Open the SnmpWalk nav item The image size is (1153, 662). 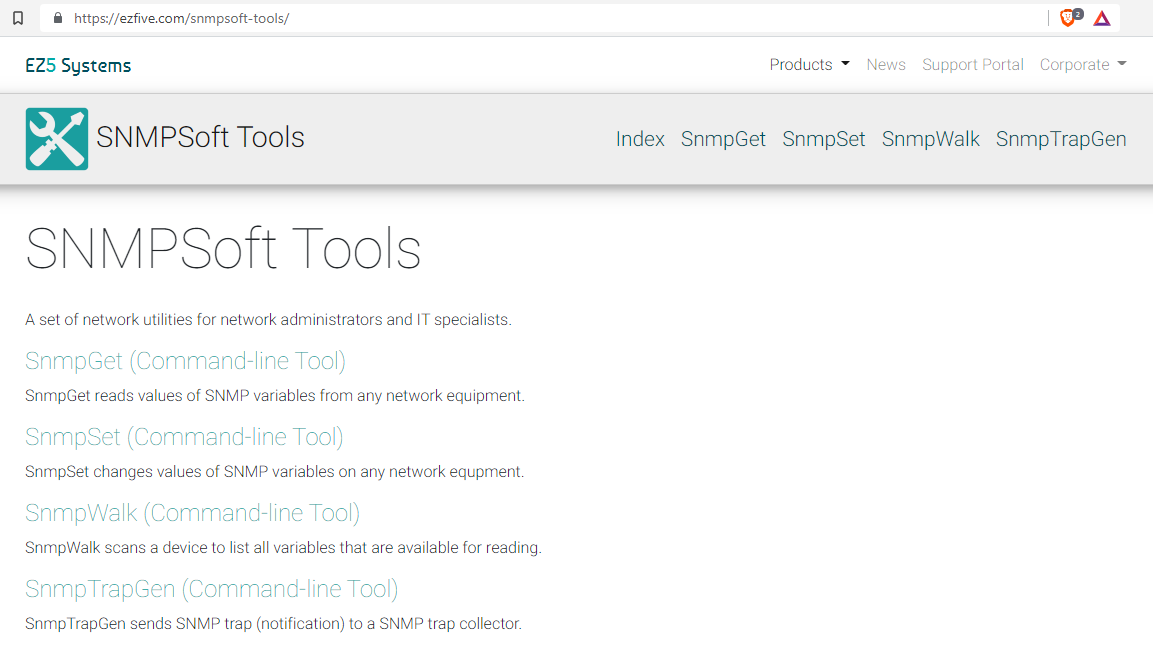point(930,139)
